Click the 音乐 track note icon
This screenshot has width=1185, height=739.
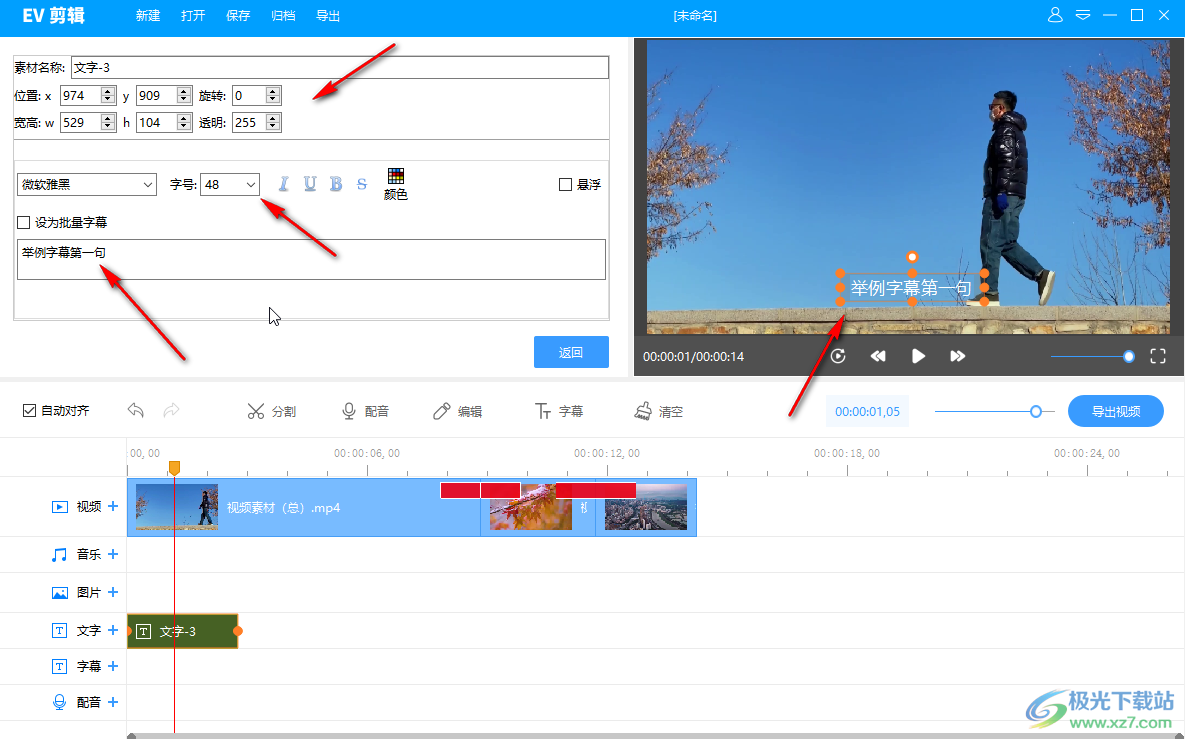tap(59, 555)
